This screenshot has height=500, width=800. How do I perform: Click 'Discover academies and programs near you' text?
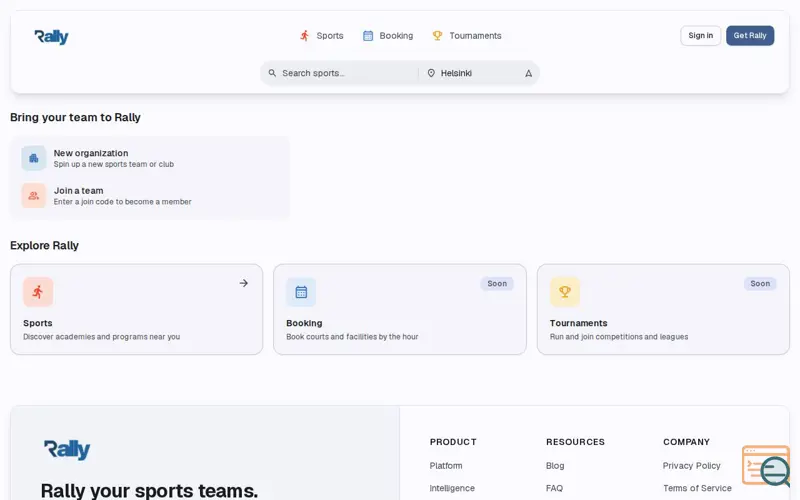[102, 337]
